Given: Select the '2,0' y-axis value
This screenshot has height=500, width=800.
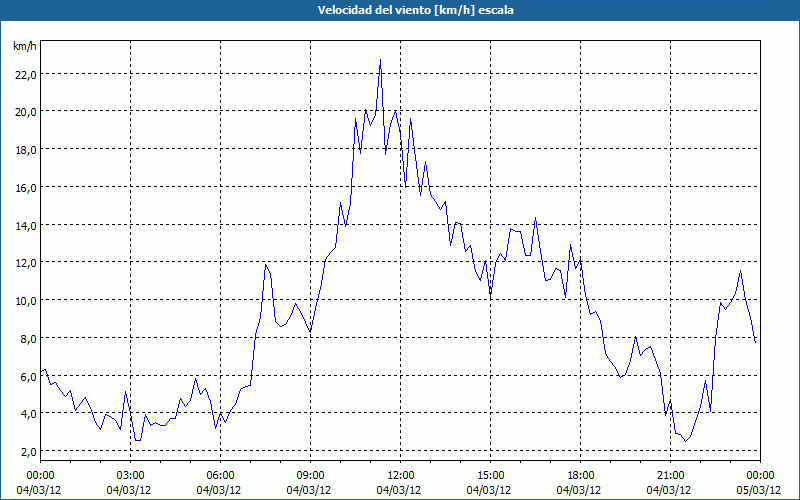Looking at the screenshot, I should 28,452.
